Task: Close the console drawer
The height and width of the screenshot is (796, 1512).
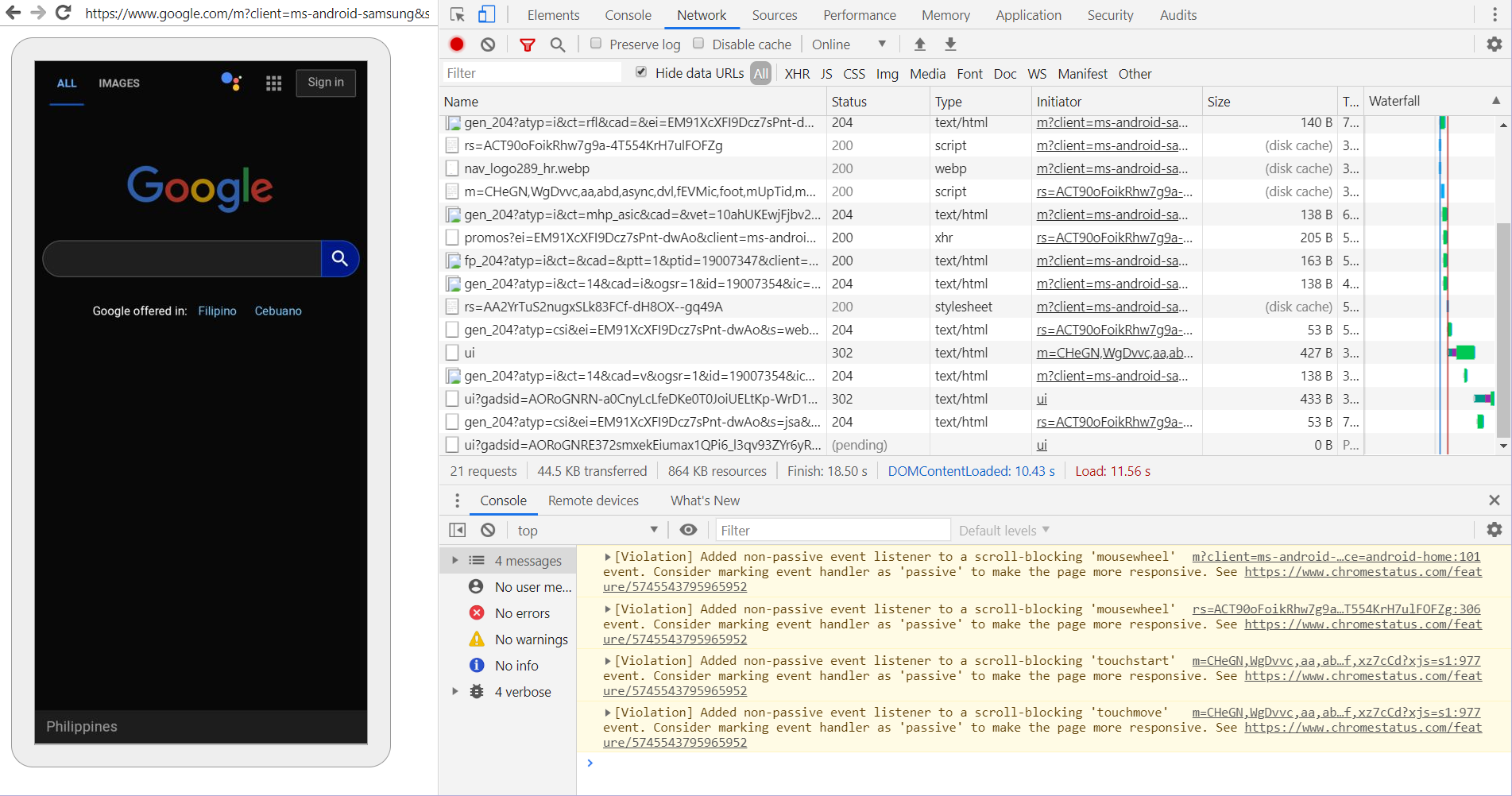Action: pyautogui.click(x=1495, y=500)
